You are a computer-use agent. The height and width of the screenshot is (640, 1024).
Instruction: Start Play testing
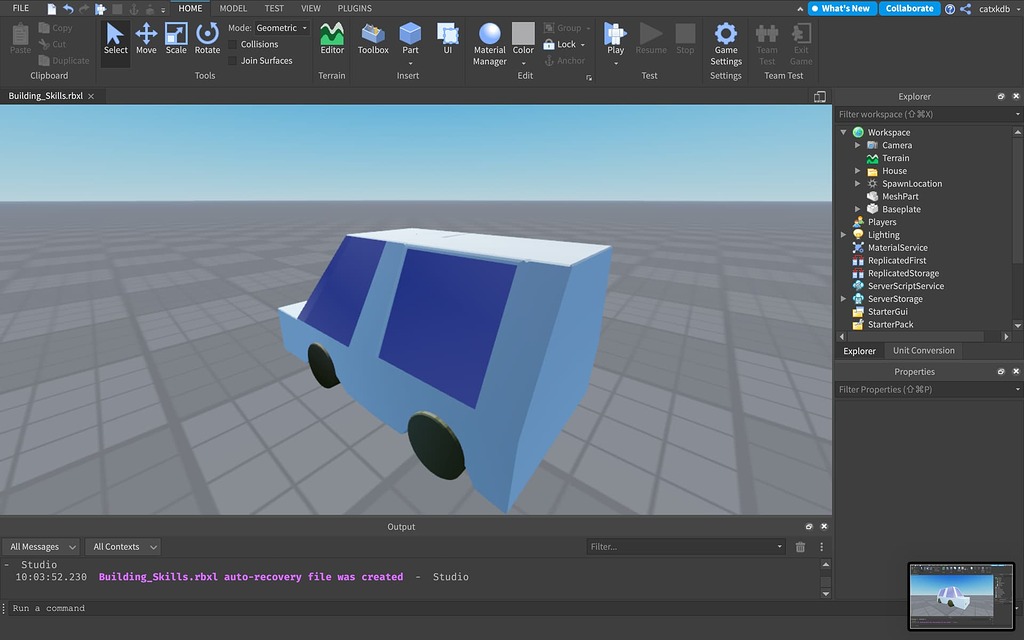click(x=614, y=38)
